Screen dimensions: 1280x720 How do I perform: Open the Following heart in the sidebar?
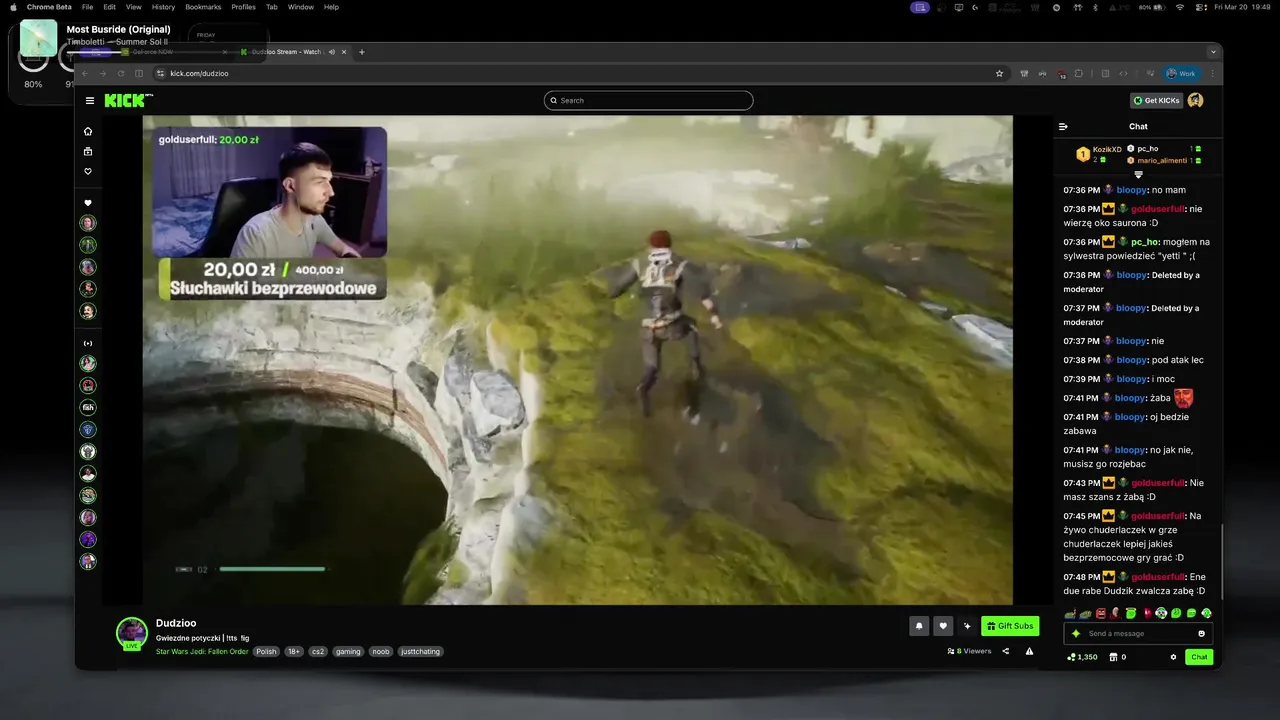click(88, 171)
